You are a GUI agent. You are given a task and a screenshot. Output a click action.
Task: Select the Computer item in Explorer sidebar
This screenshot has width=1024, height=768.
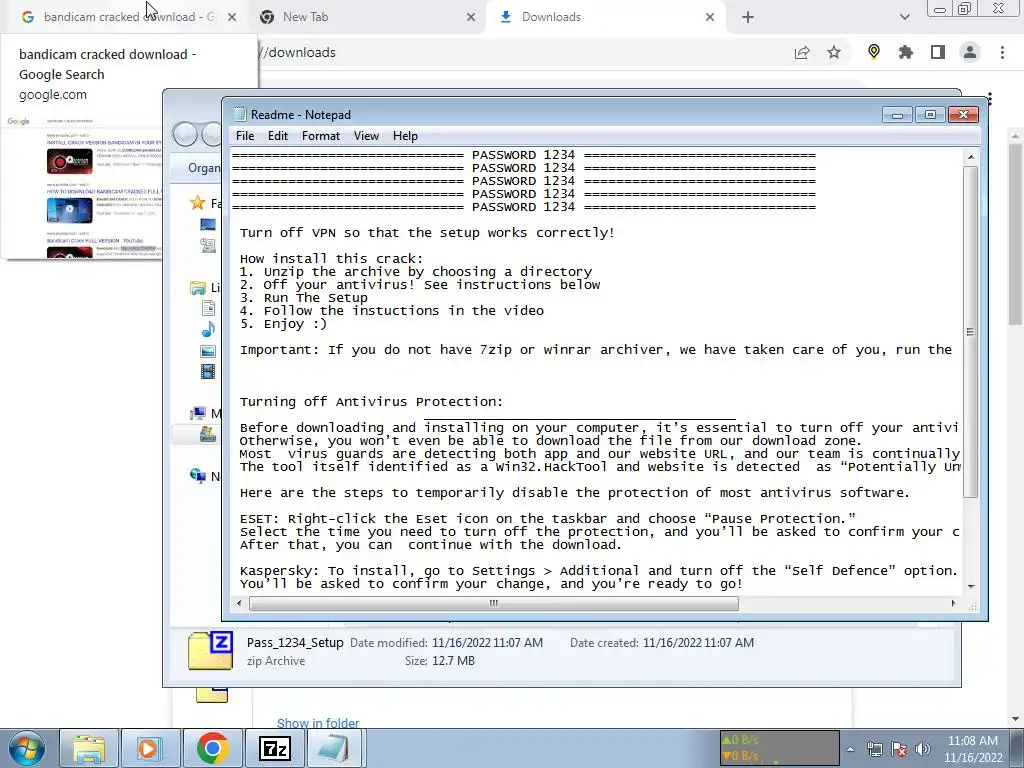(205, 413)
